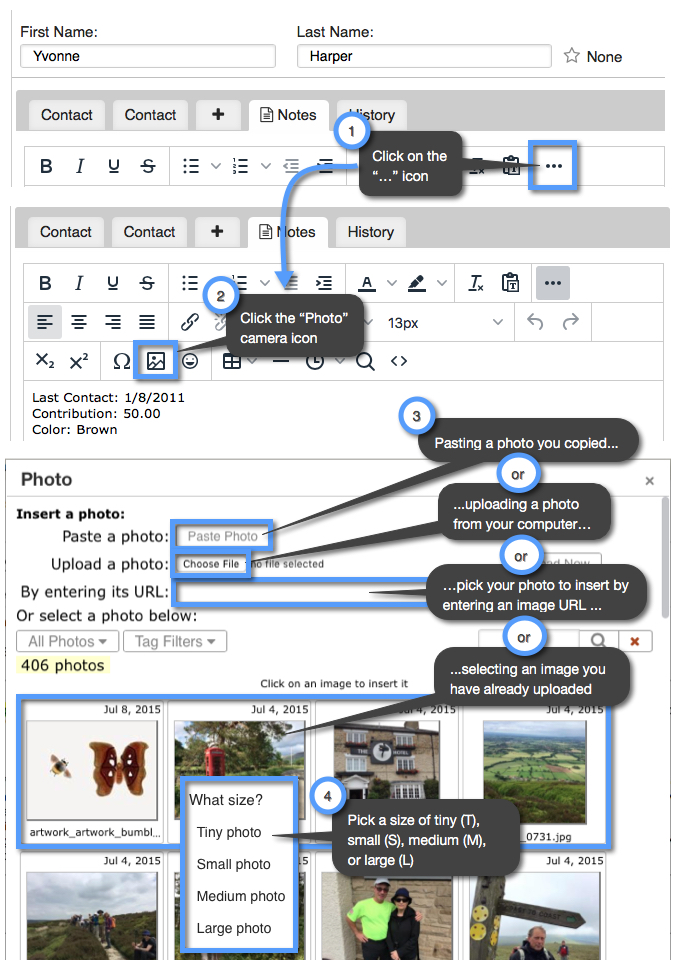The height and width of the screenshot is (960, 676).
Task: Choose Tiny photo from the size menu
Action: click(229, 832)
